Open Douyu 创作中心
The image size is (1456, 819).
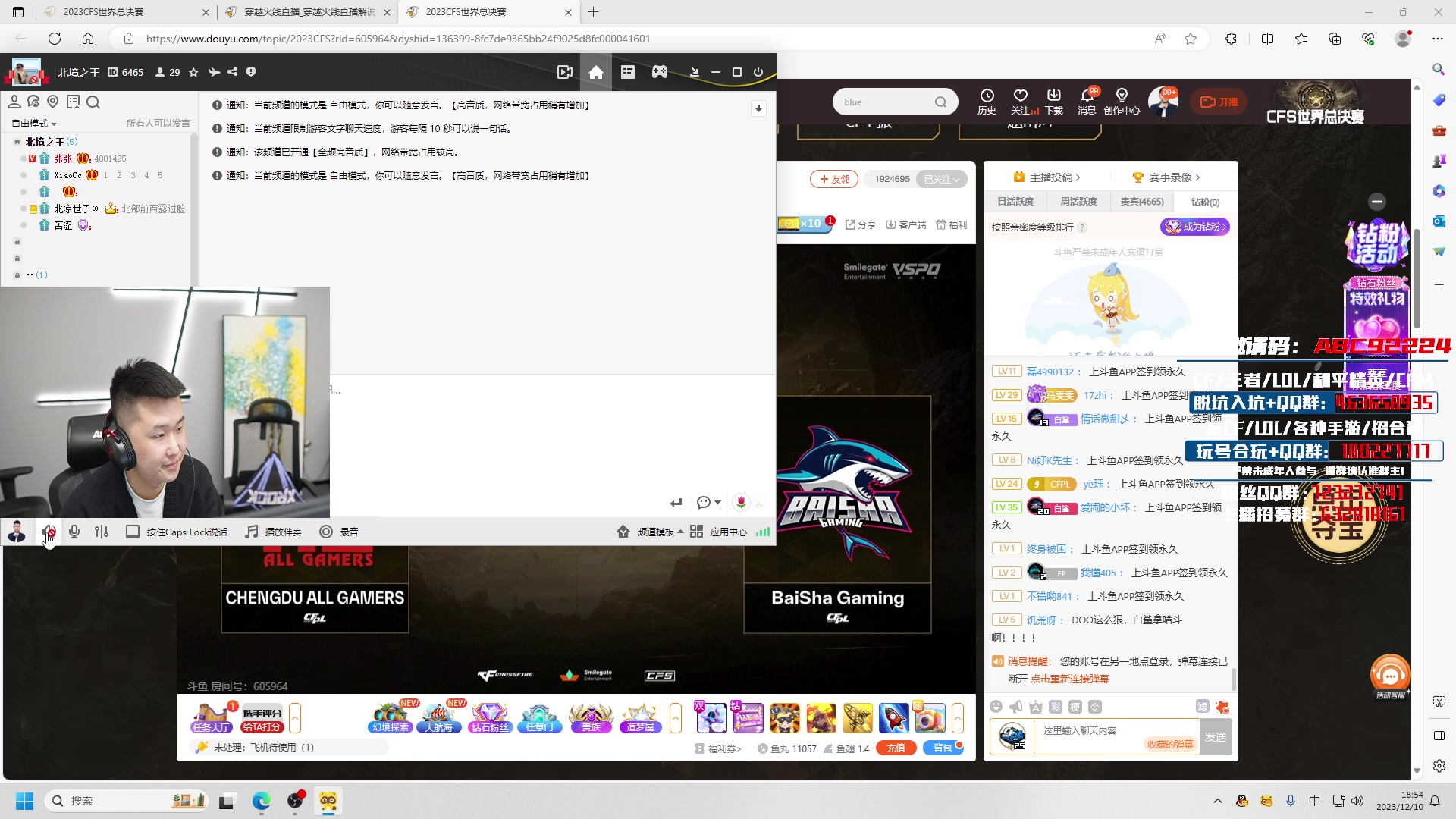1122,102
